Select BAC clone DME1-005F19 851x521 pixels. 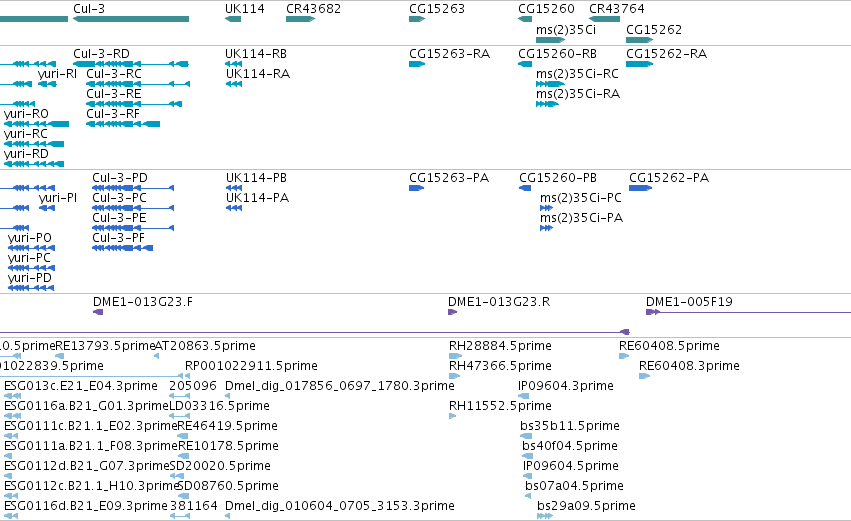pyautogui.click(x=689, y=302)
